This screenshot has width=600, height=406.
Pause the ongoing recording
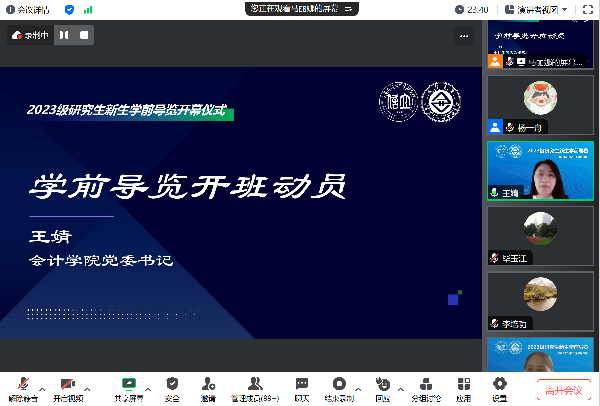click(x=64, y=35)
